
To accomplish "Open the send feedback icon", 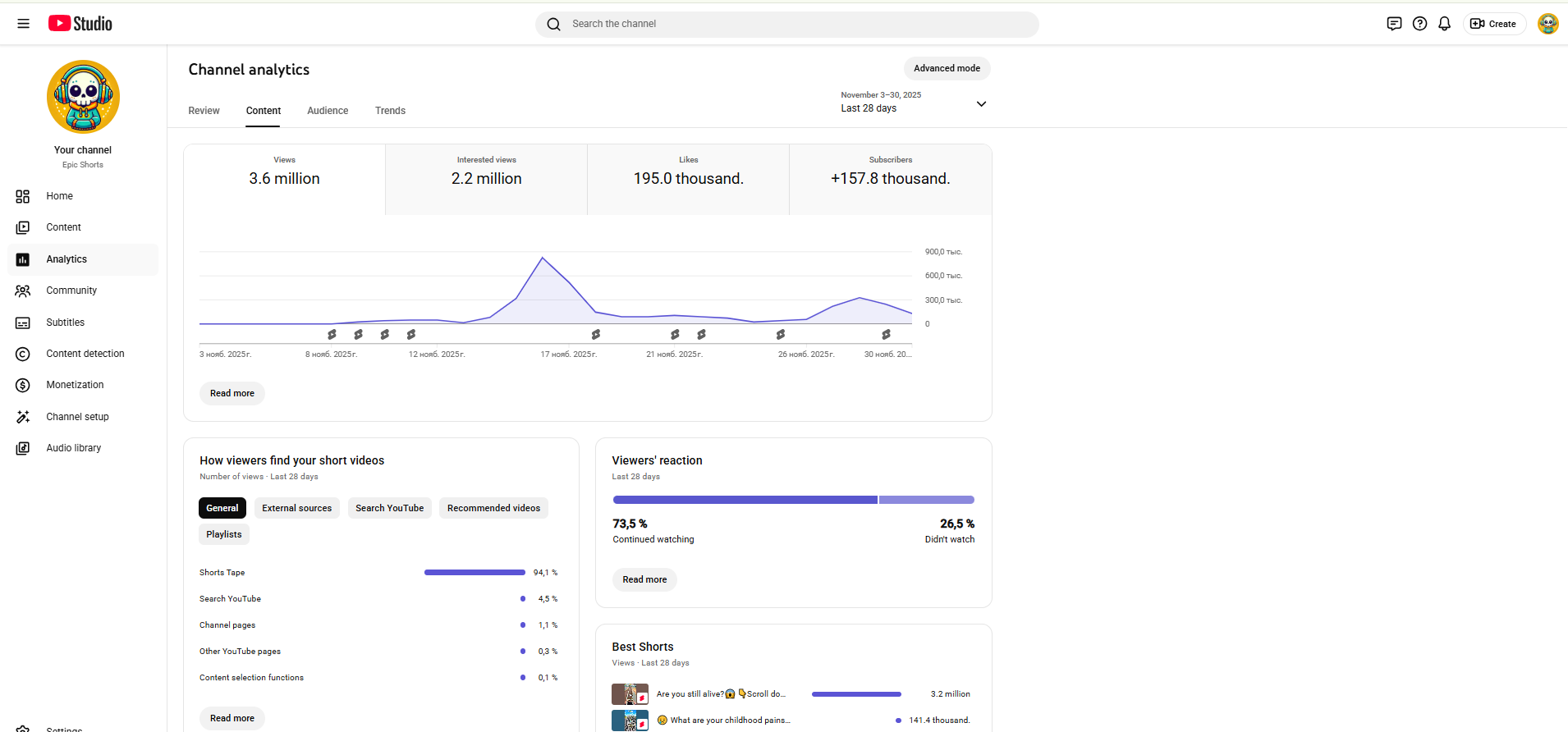I will point(1394,24).
